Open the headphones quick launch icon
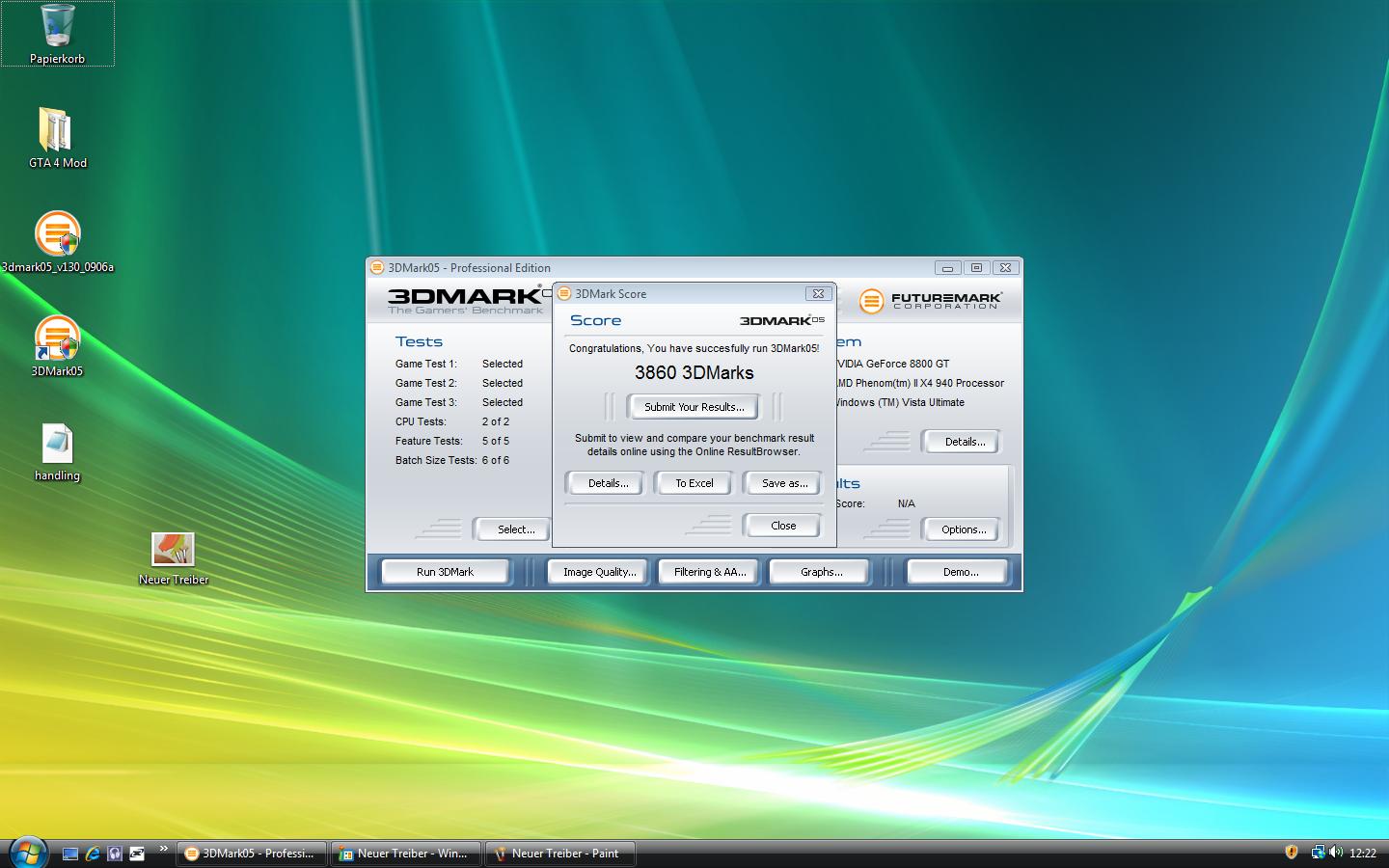 (115, 854)
